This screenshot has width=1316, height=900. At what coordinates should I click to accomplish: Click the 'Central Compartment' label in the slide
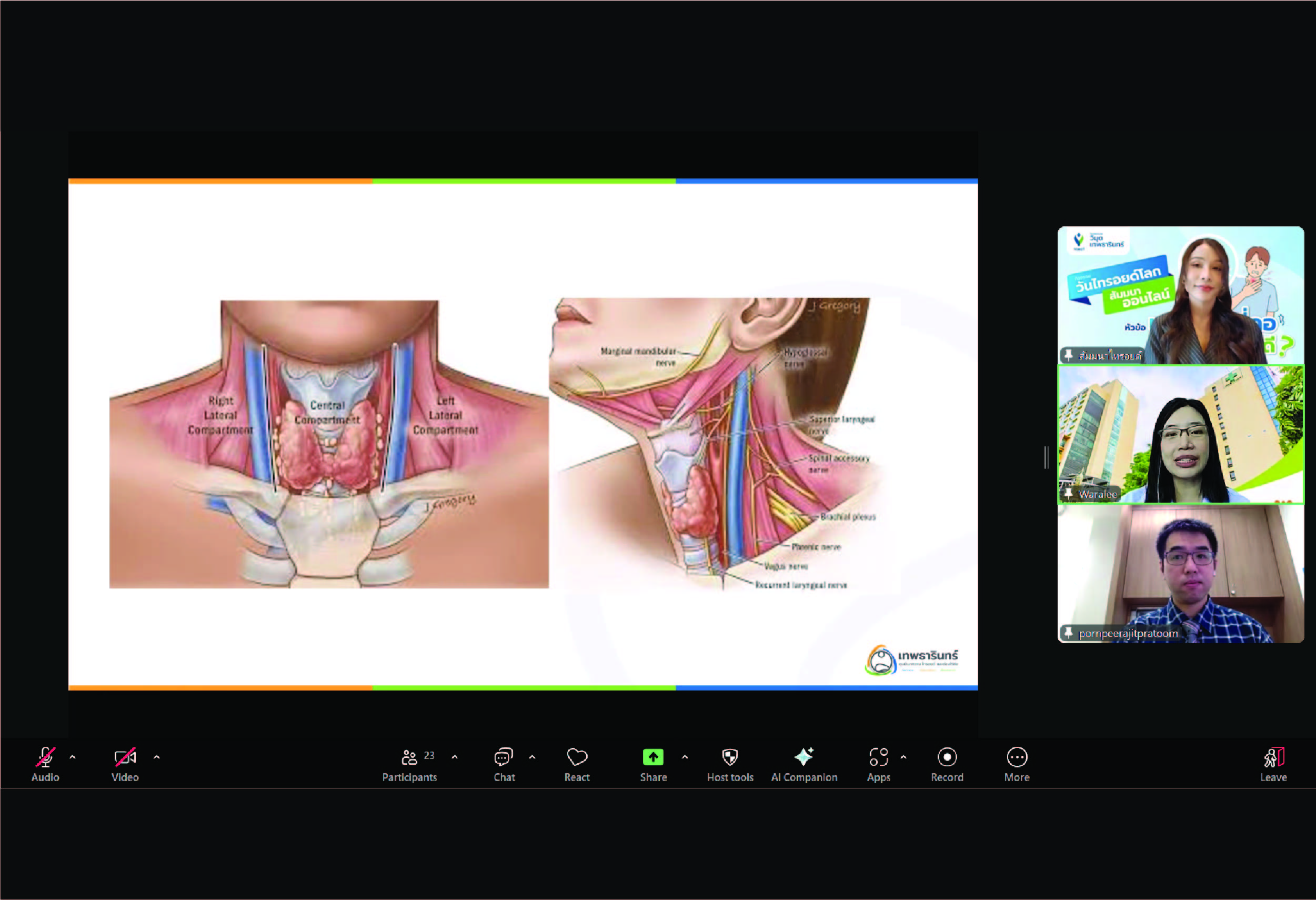pyautogui.click(x=327, y=413)
